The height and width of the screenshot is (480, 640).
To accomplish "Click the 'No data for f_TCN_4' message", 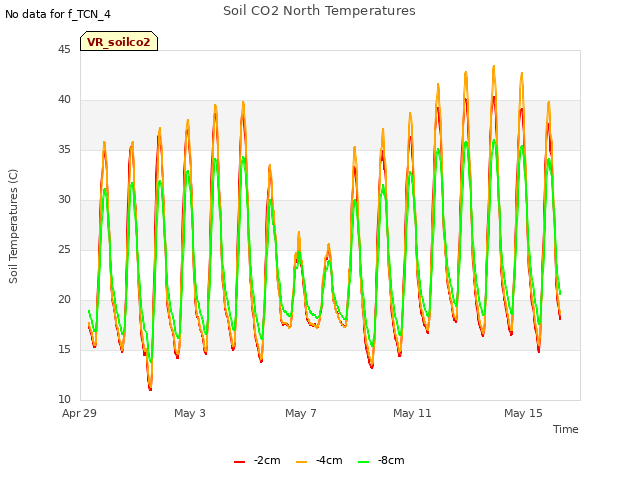I will [58, 14].
